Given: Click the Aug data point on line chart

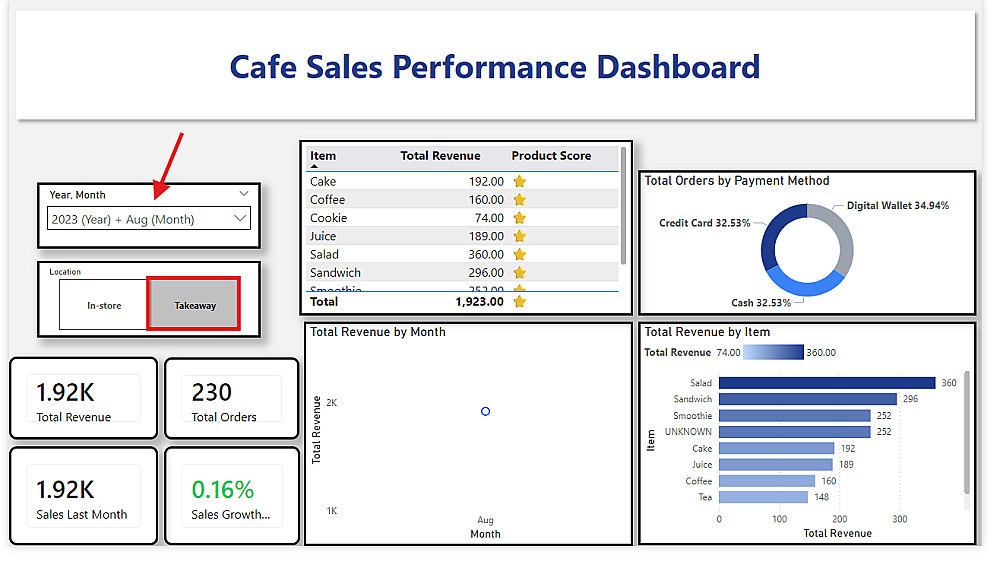Looking at the screenshot, I should [485, 412].
